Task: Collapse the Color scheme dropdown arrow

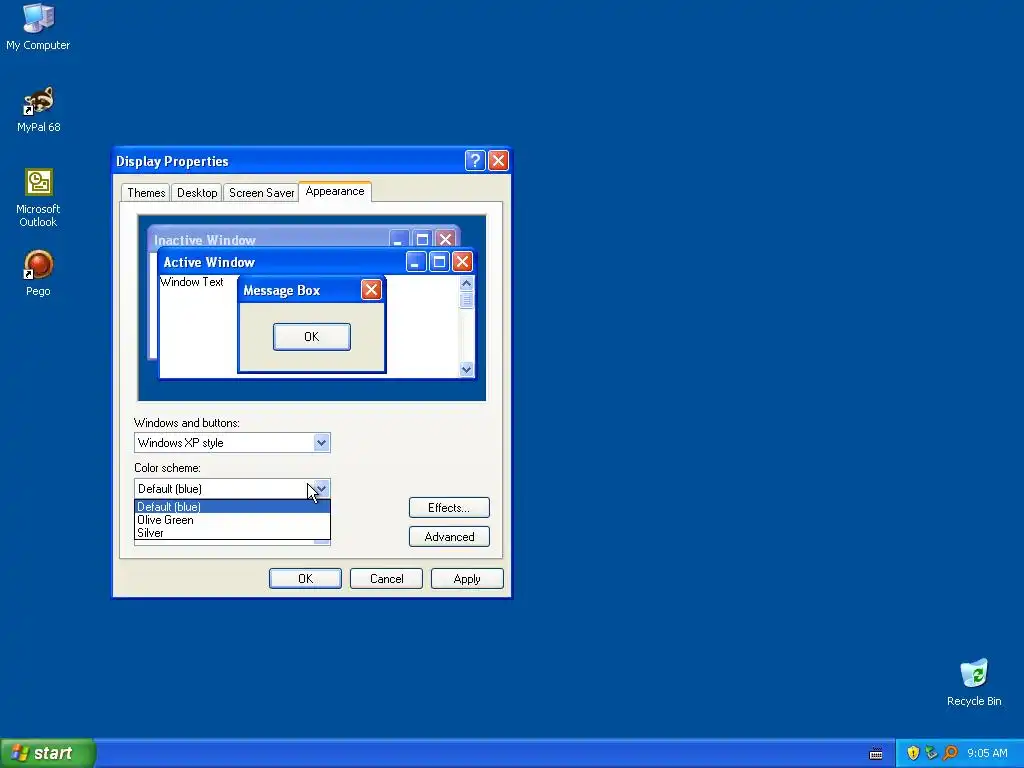Action: (321, 488)
